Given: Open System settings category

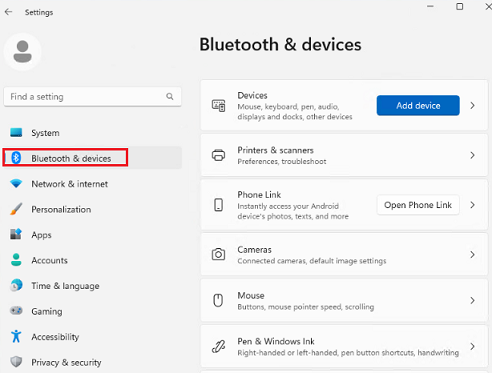Looking at the screenshot, I should (x=92, y=133).
